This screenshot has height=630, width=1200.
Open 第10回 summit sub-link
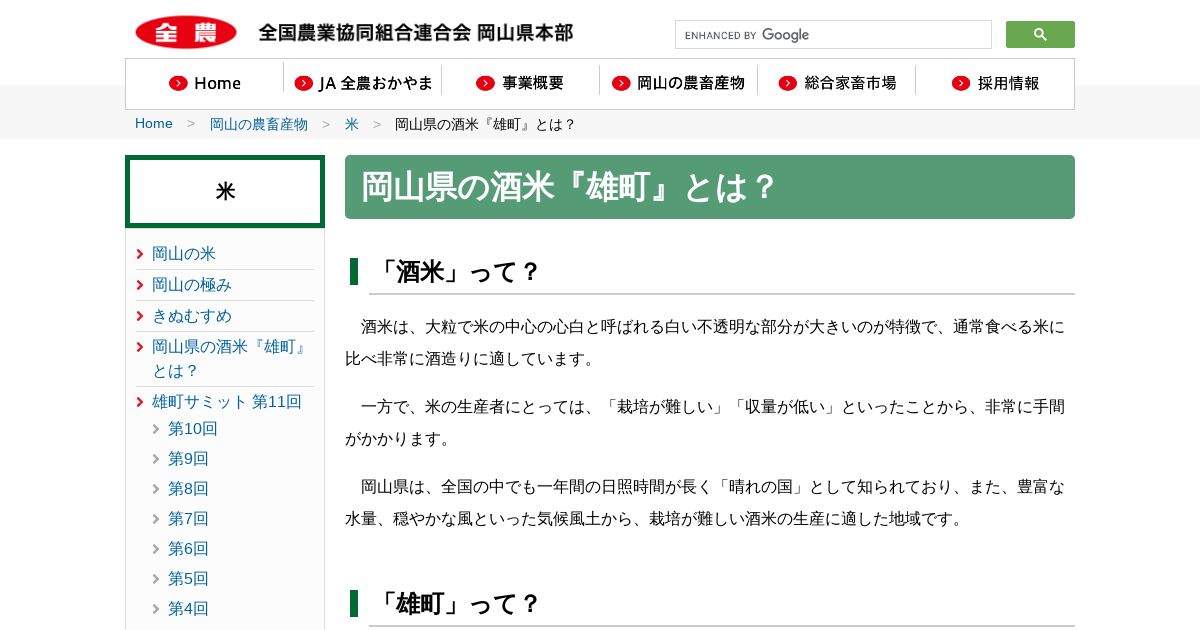point(193,429)
